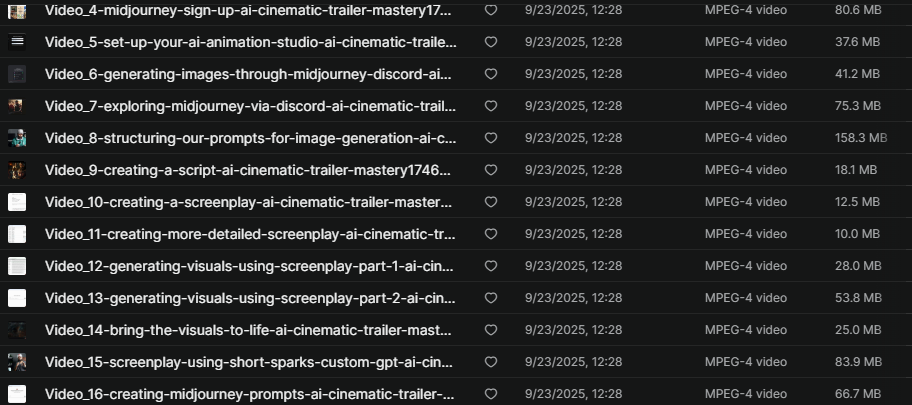
Task: Click MPEG-4 video type in Video_12 row
Action: (x=746, y=266)
